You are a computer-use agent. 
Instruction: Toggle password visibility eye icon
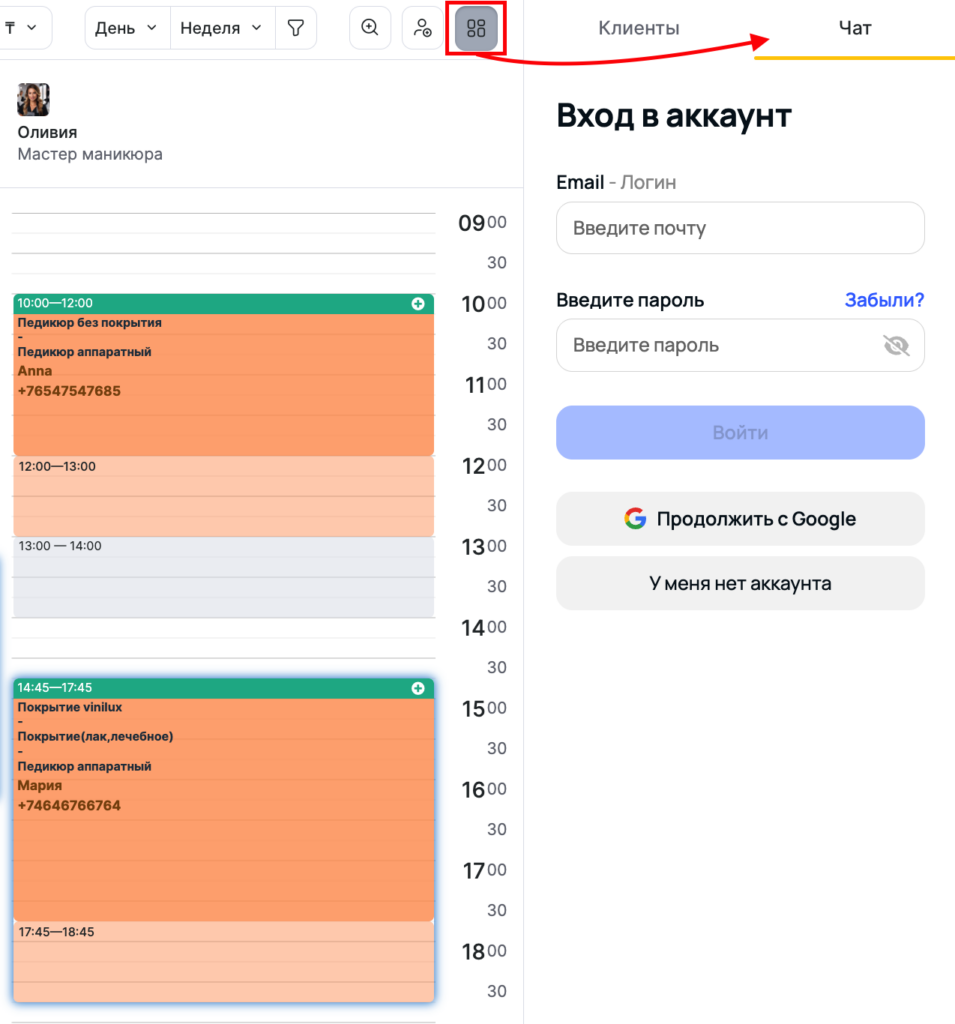[x=896, y=346]
